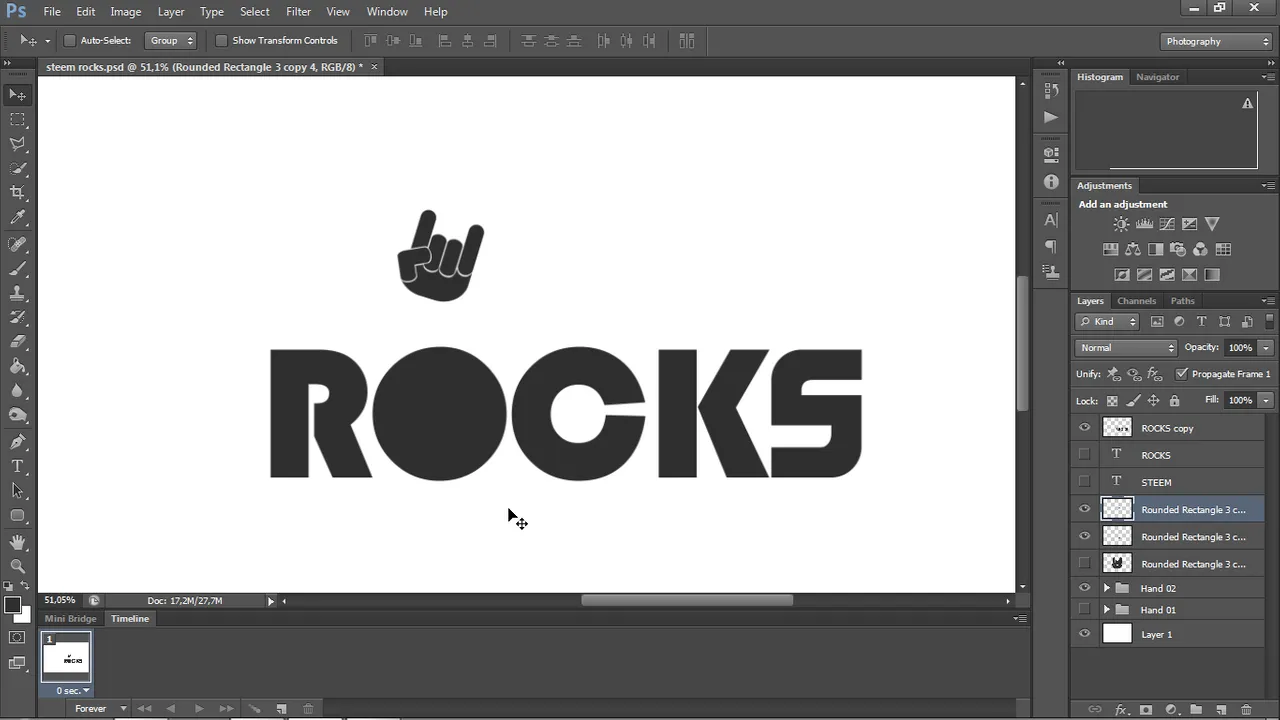This screenshot has width=1280, height=720.
Task: Switch to the Paths tab
Action: tap(1182, 301)
